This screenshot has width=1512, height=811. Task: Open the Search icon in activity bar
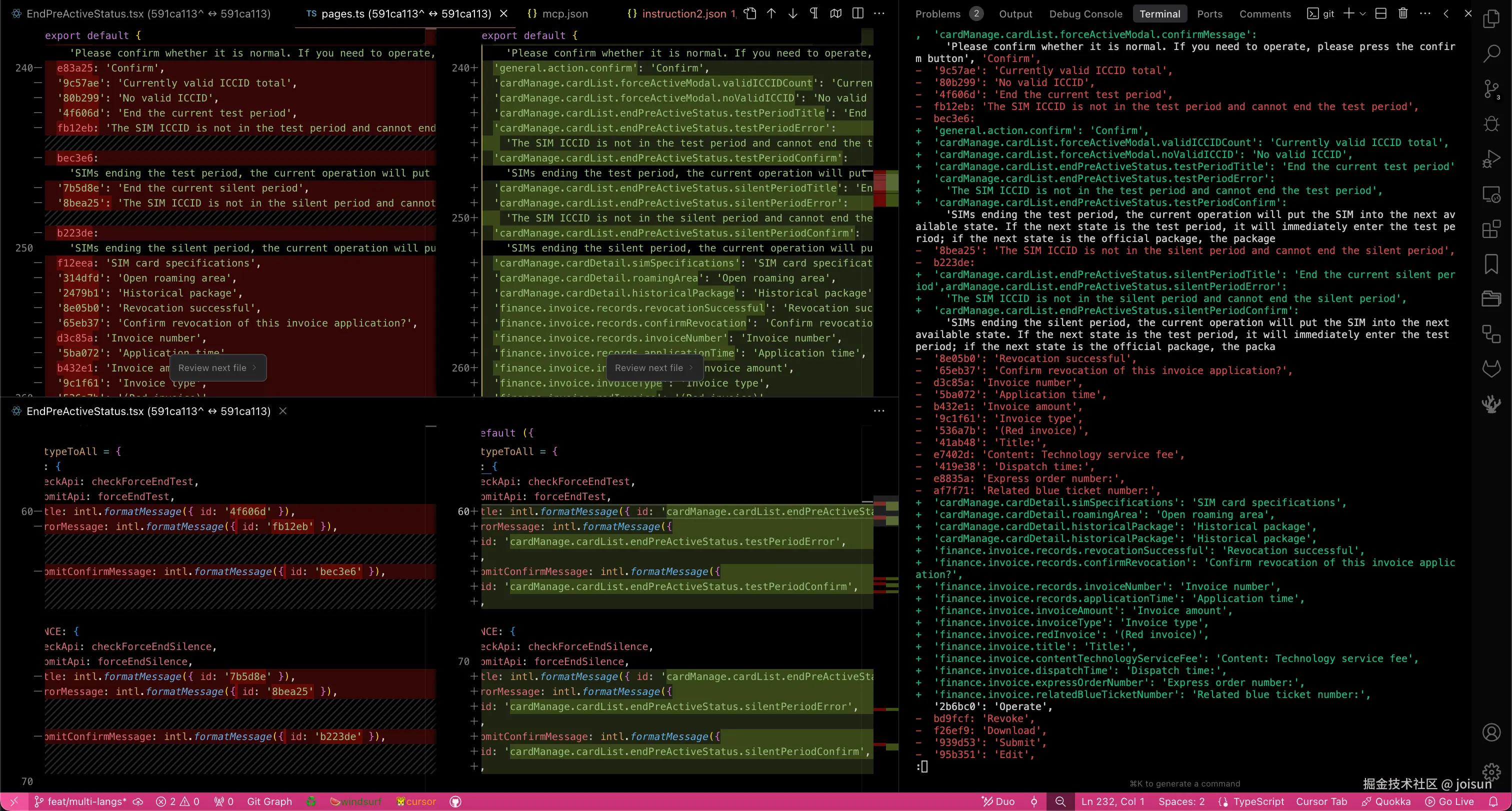pyautogui.click(x=1491, y=54)
